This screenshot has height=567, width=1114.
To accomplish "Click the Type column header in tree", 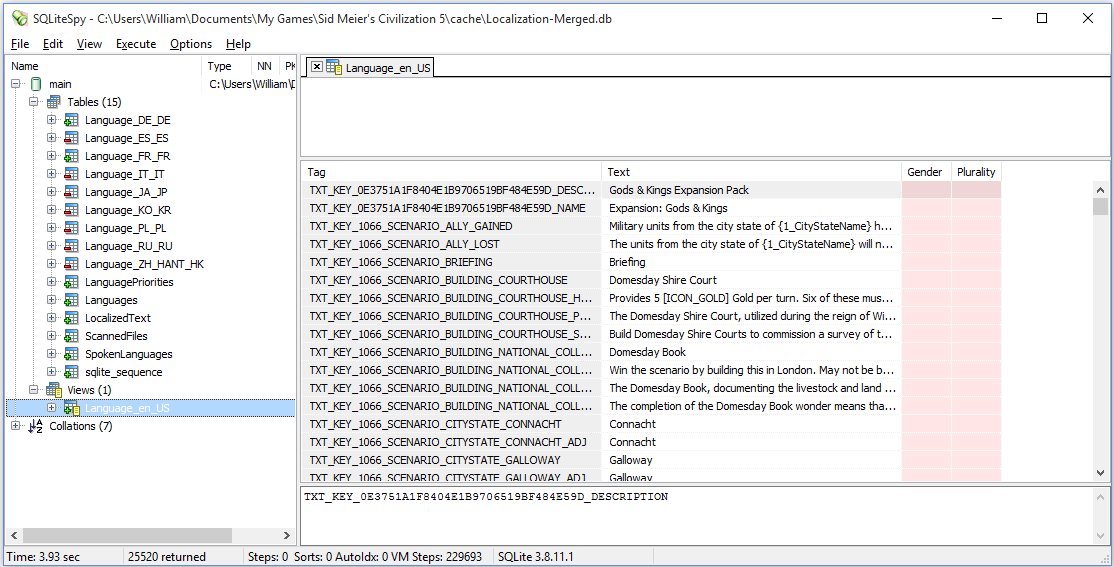I will pyautogui.click(x=227, y=66).
